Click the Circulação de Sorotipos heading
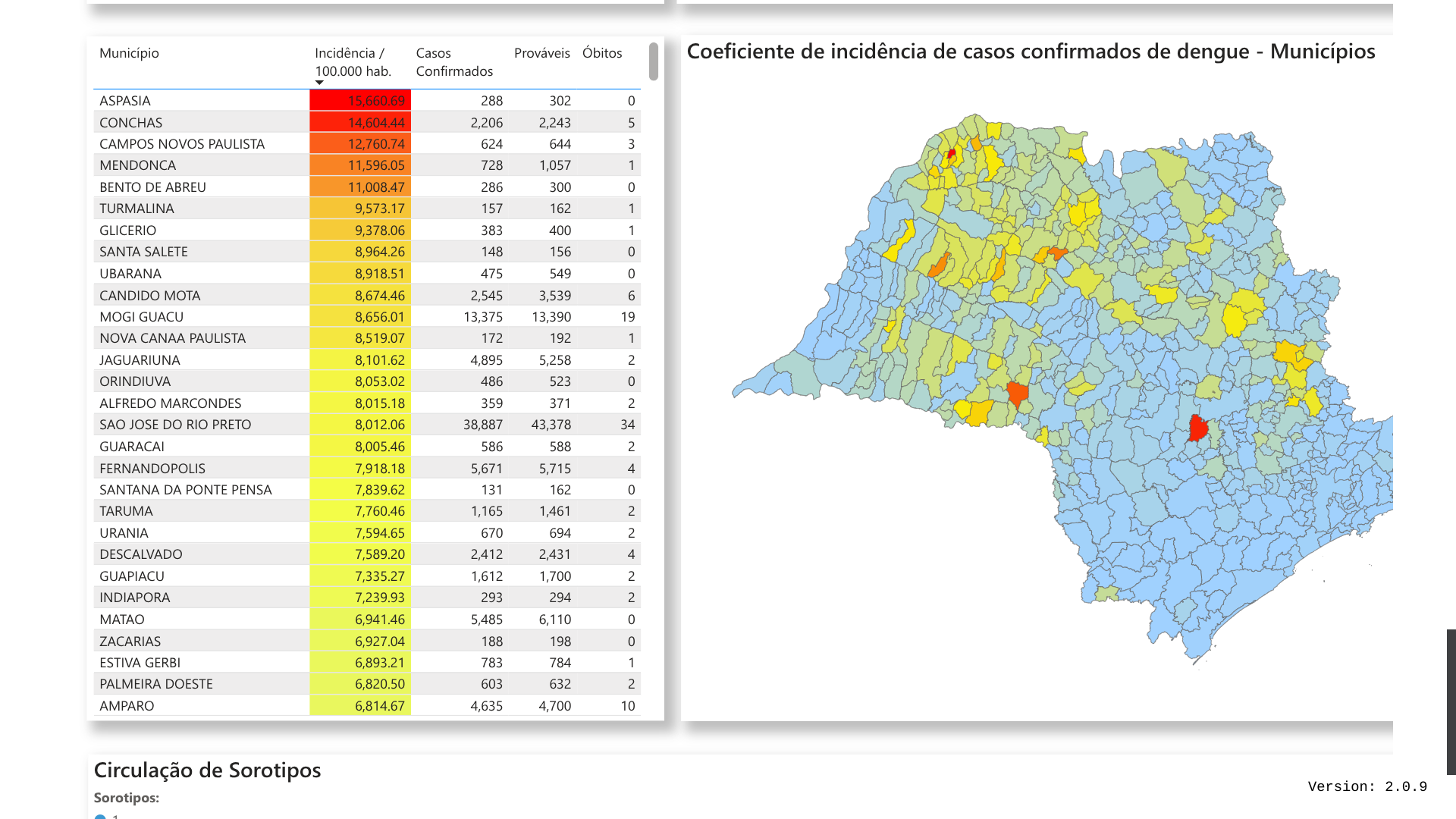Image resolution: width=1456 pixels, height=819 pixels. [207, 770]
